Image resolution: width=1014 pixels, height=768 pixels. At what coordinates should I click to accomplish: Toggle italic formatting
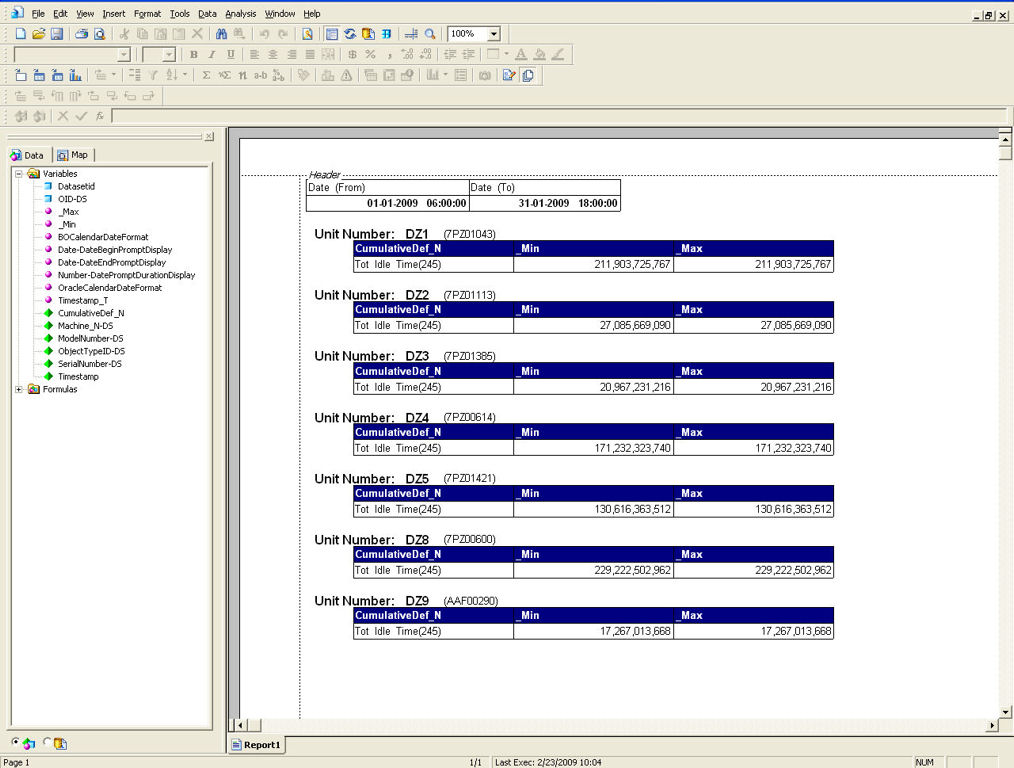[x=210, y=54]
